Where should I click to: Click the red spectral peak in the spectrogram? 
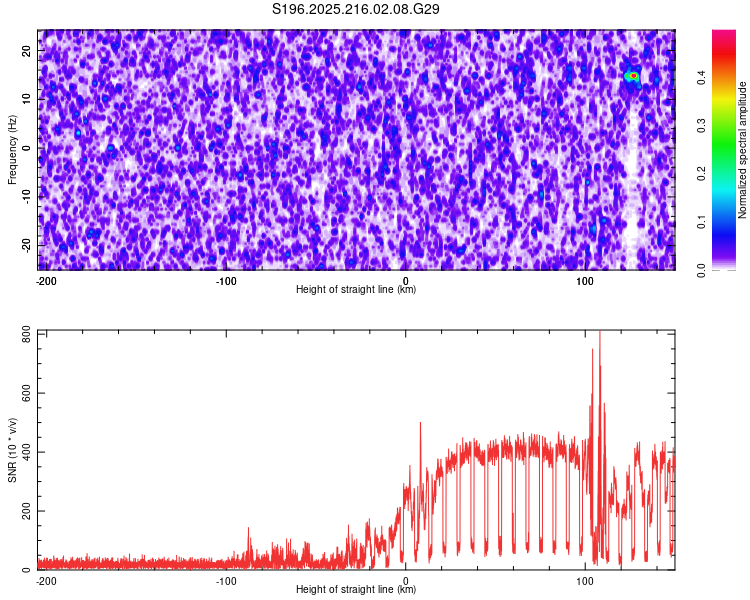pos(633,76)
